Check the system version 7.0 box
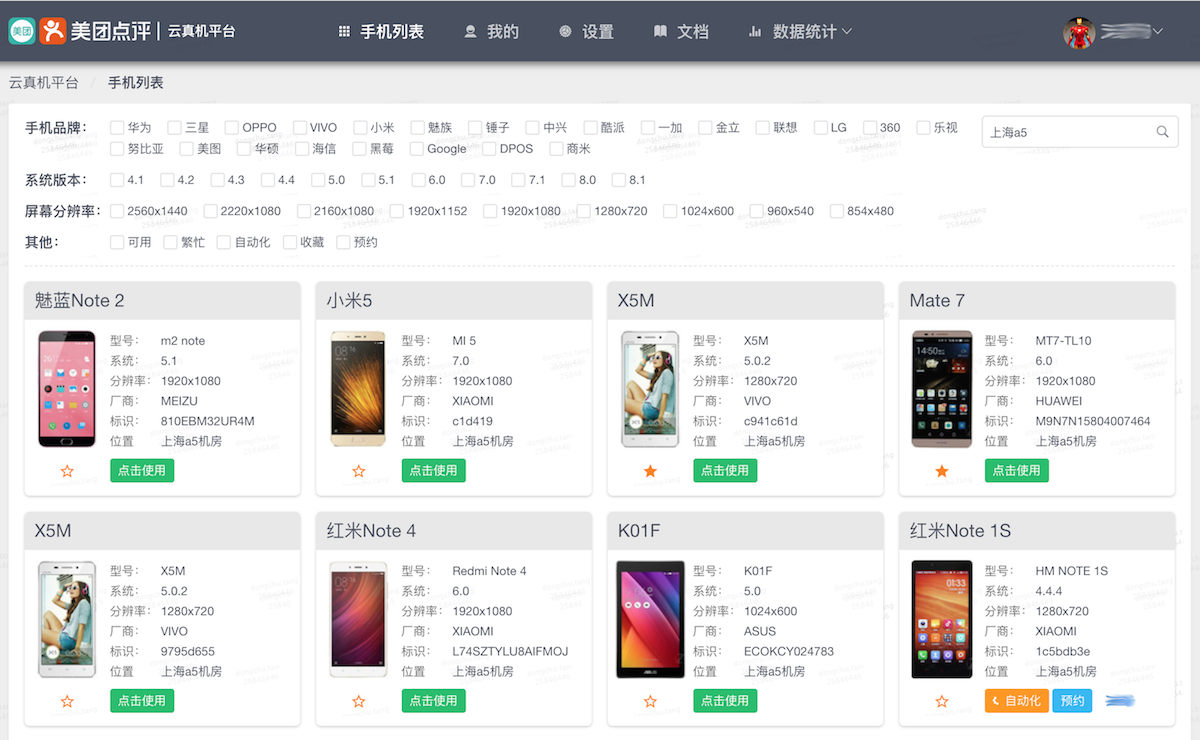Viewport: 1200px width, 740px height. tap(468, 180)
